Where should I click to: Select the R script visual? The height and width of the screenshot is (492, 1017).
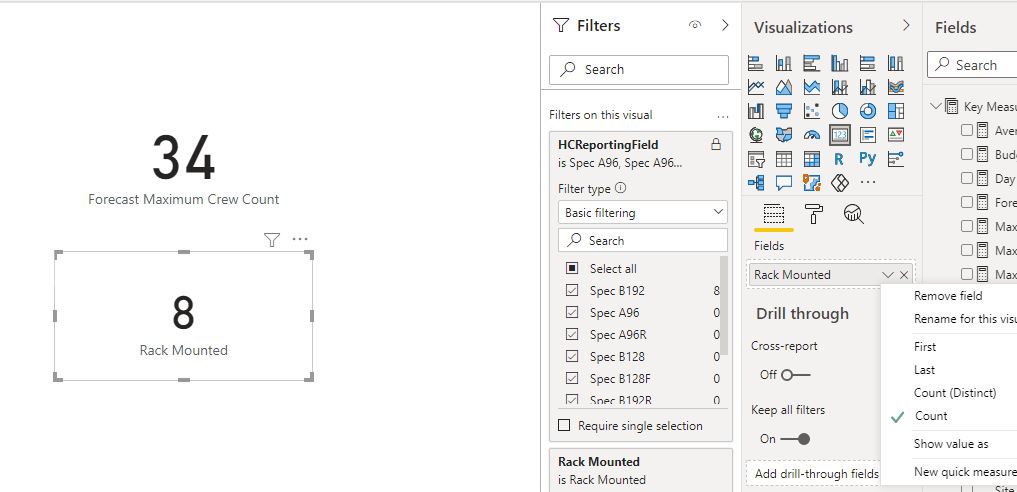click(839, 159)
